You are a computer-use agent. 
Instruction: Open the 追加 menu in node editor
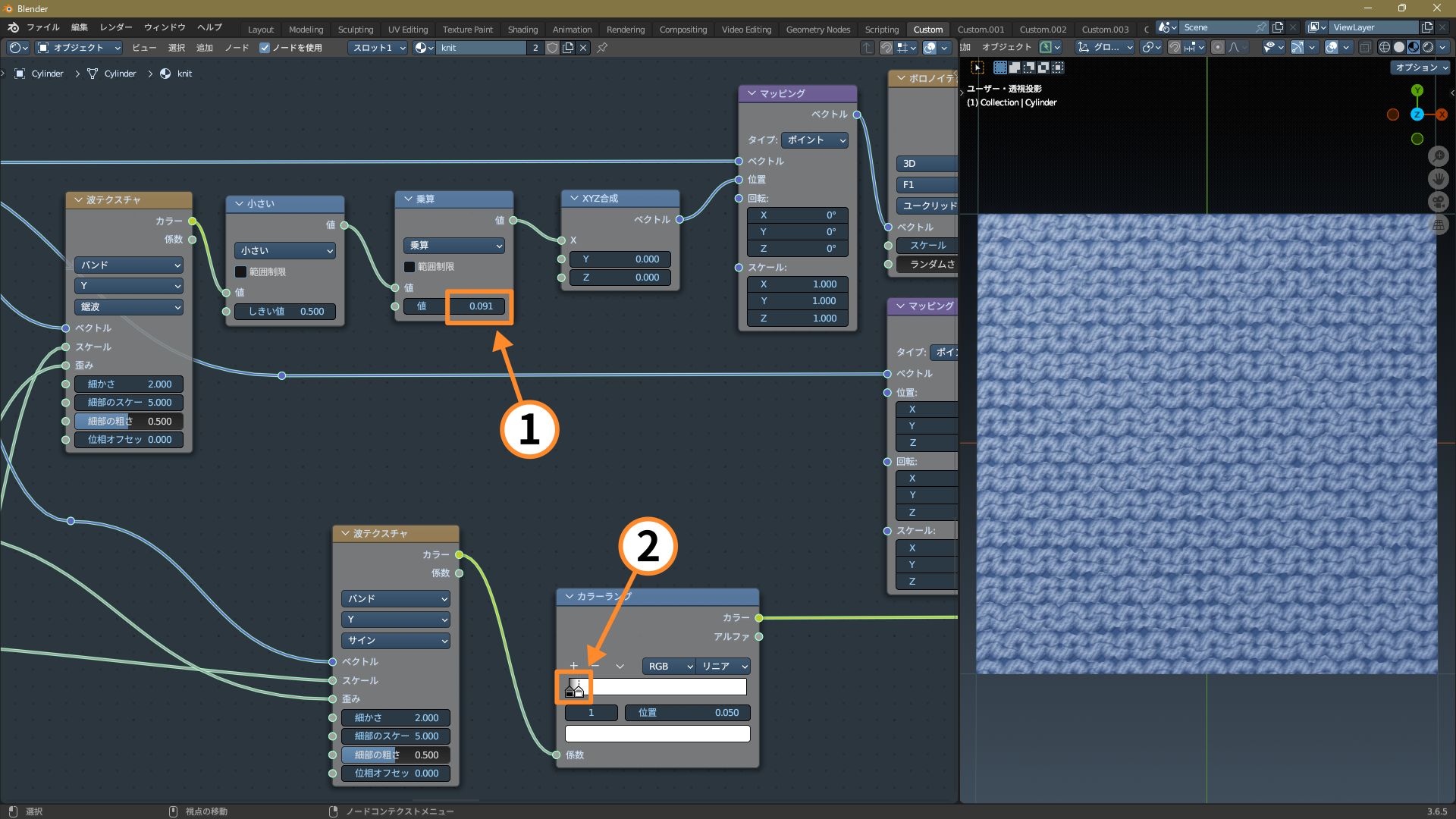coord(205,48)
